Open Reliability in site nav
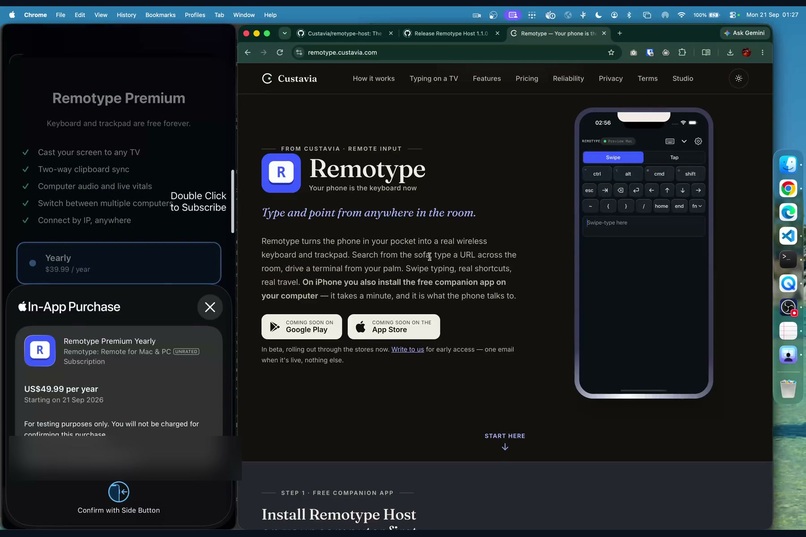This screenshot has width=806, height=537. (568, 79)
